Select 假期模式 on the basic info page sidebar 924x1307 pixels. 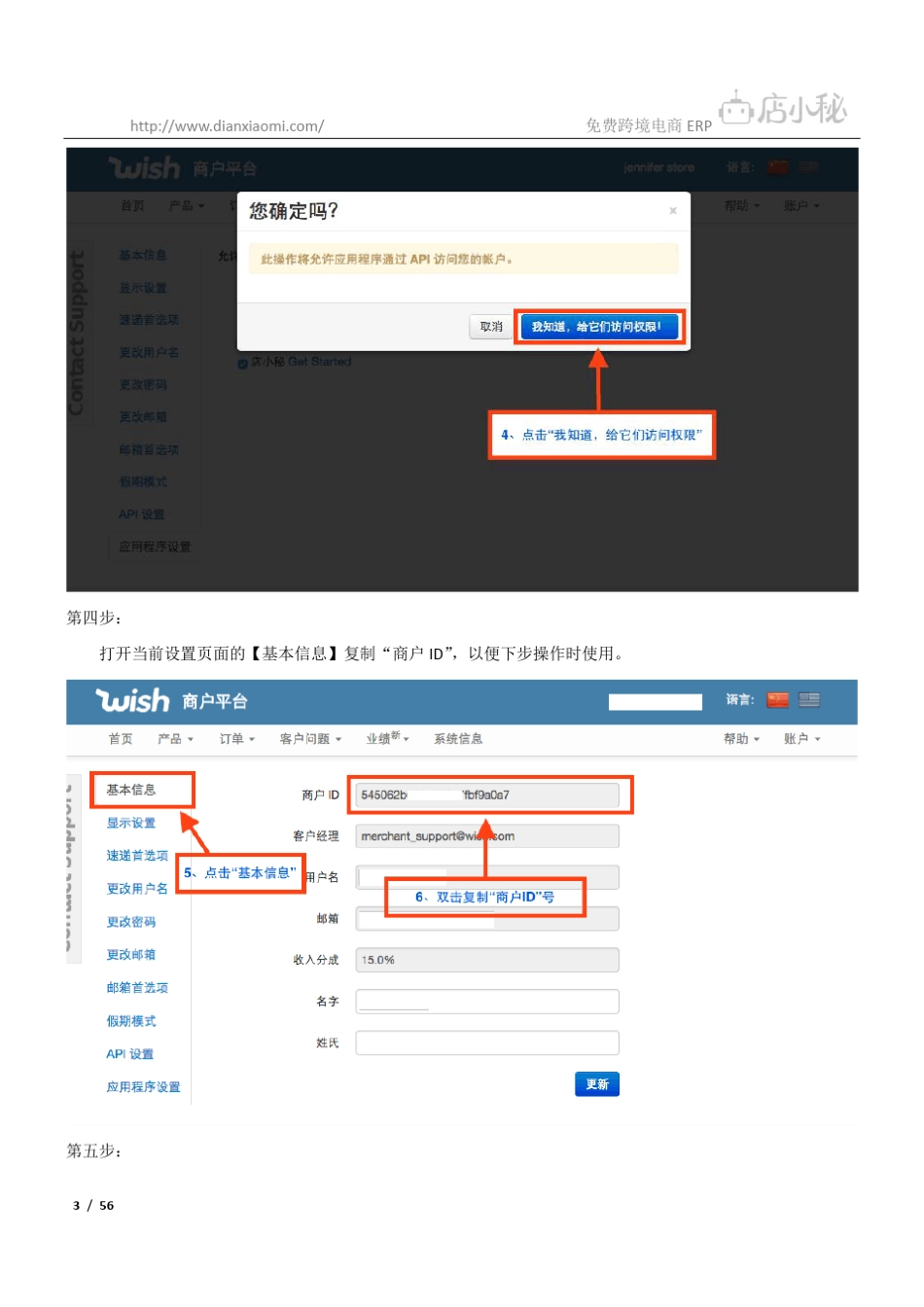coord(131,1021)
